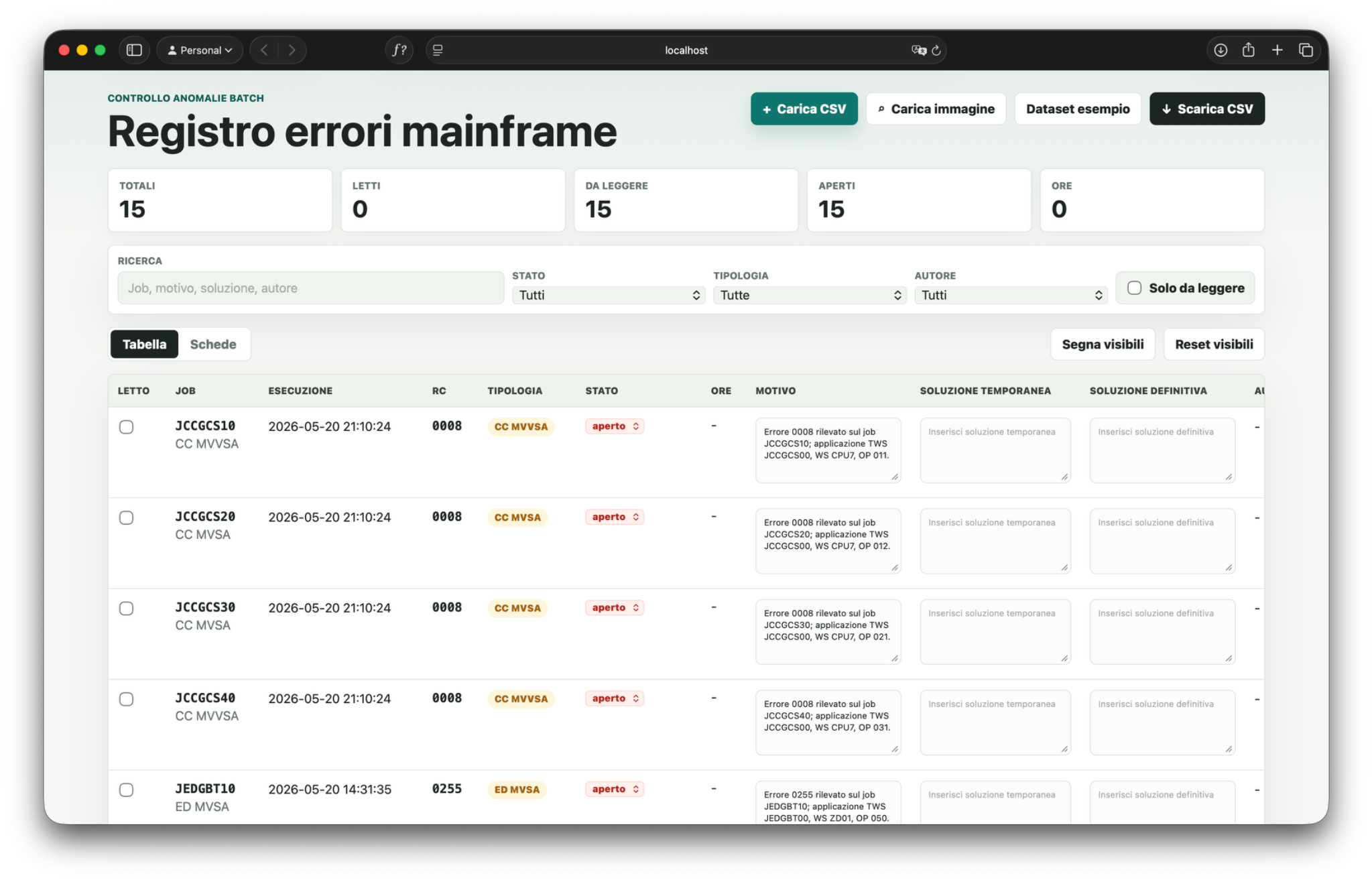Click the RC value 0255

click(x=446, y=789)
